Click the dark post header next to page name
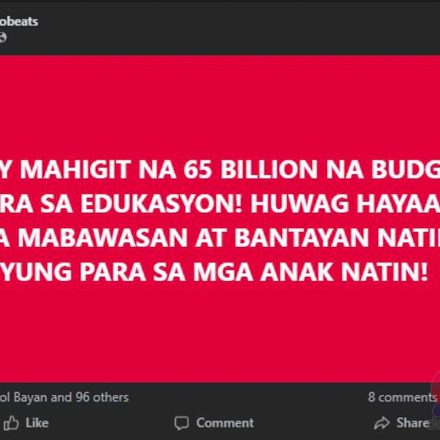The image size is (440, 440). (x=233, y=27)
